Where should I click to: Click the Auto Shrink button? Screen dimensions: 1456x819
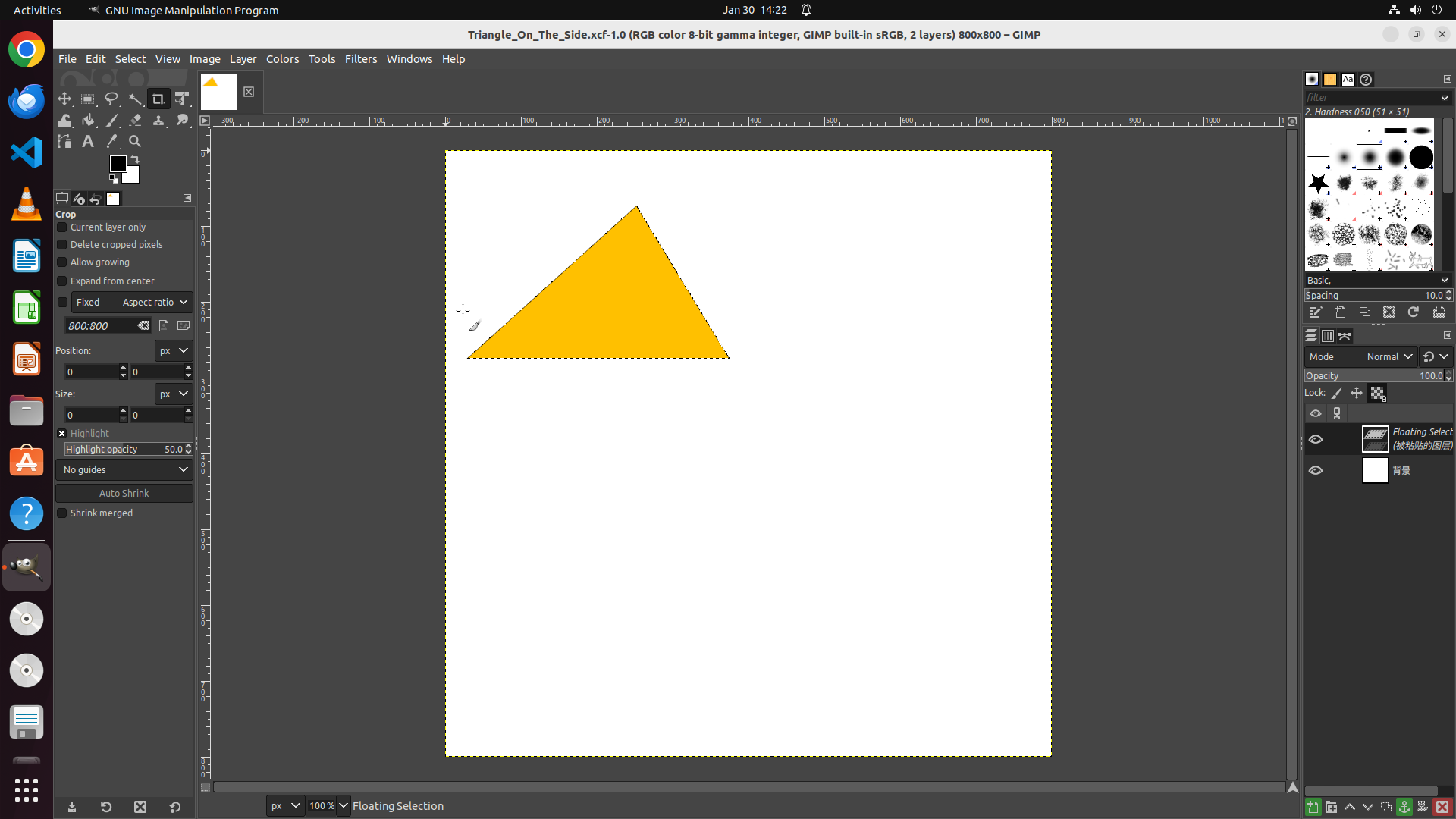[x=124, y=494]
